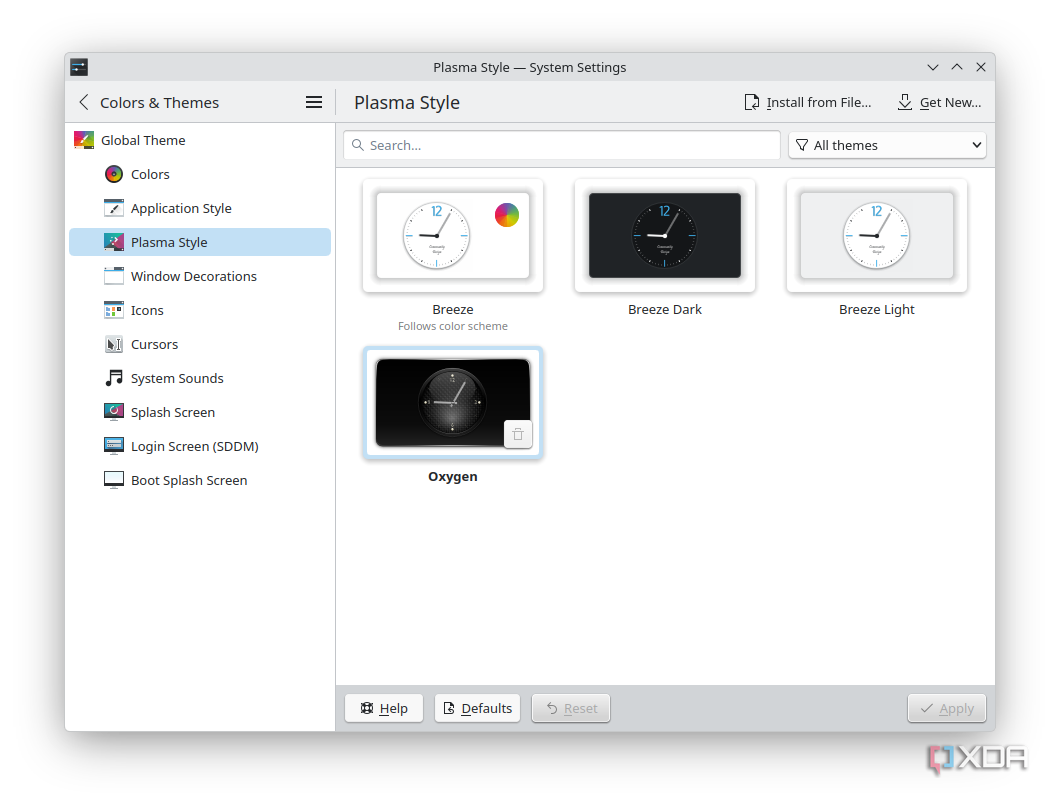
Task: Open the hamburger menu in sidebar header
Action: click(x=314, y=102)
